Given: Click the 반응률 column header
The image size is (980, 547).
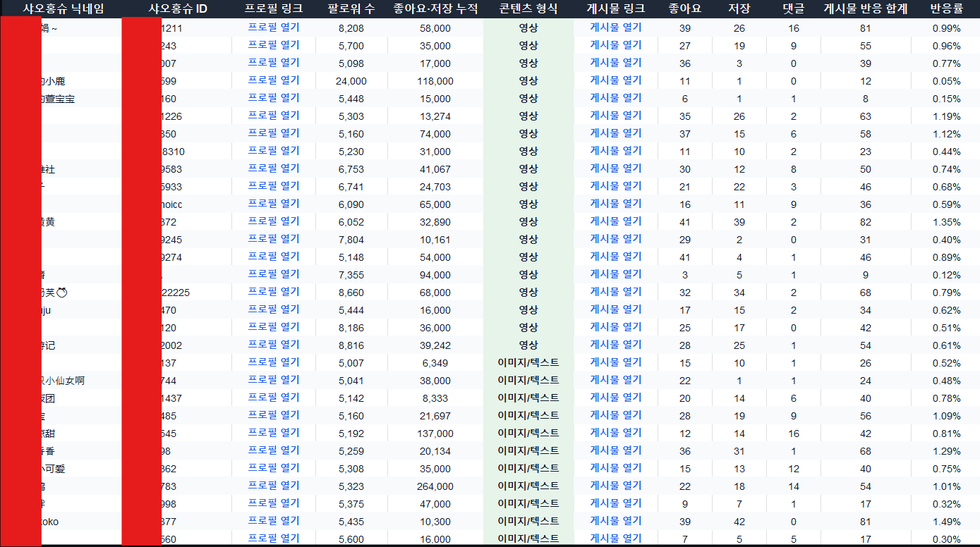Looking at the screenshot, I should pos(947,9).
